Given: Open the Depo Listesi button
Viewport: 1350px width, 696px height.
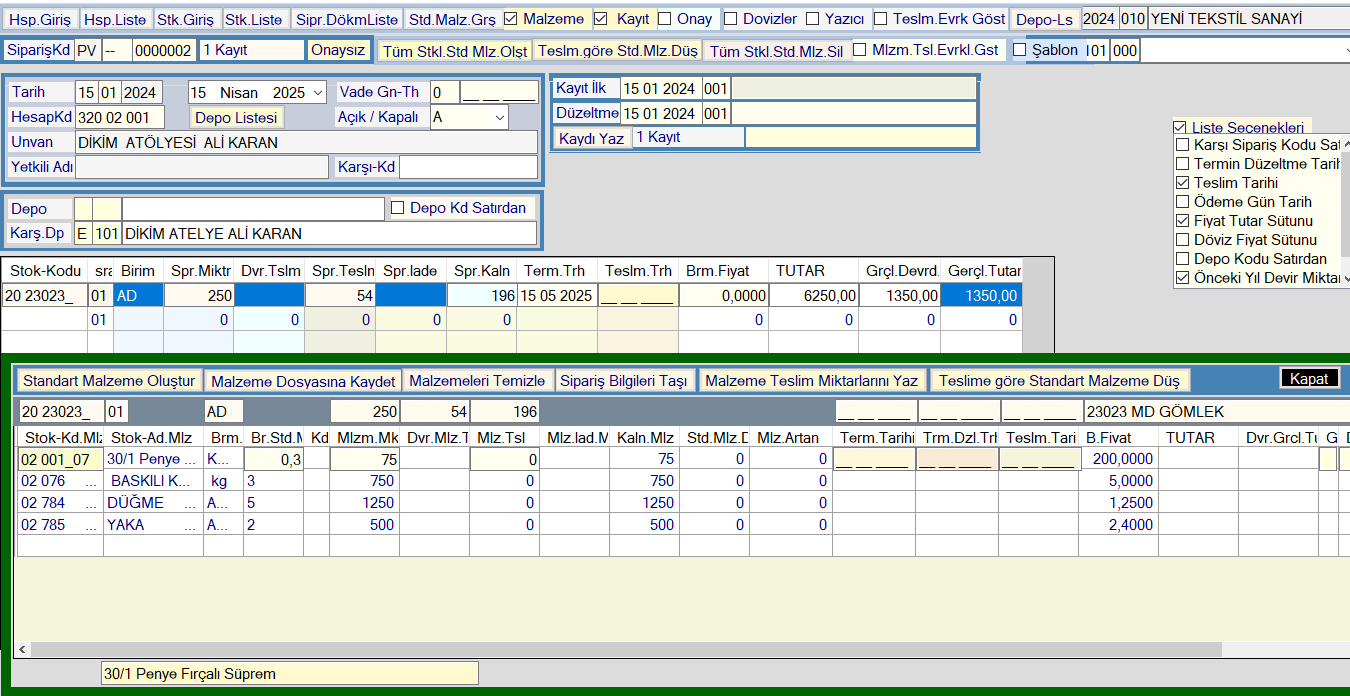Looking at the screenshot, I should [x=236, y=117].
